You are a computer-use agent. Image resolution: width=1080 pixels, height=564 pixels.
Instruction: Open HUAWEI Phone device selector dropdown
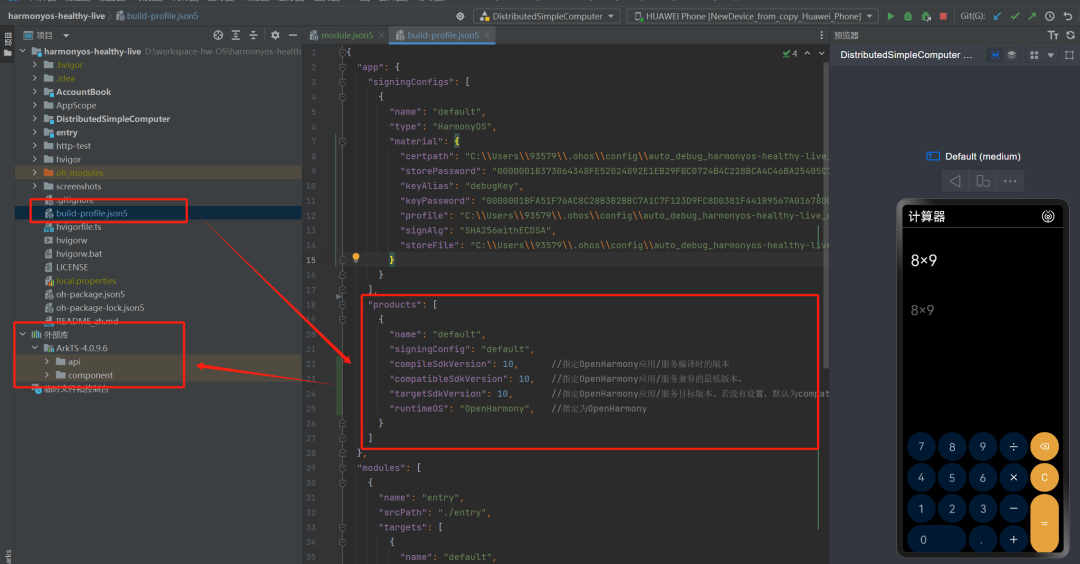[x=752, y=16]
